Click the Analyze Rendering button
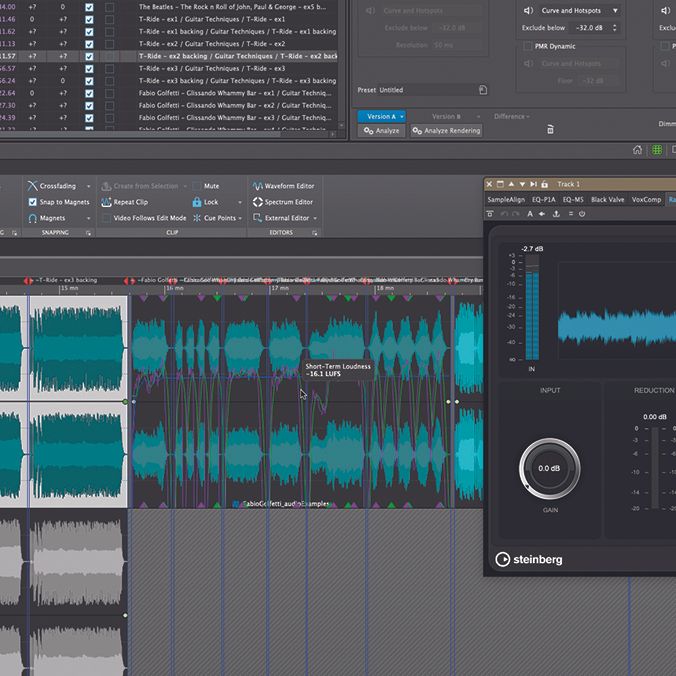The image size is (676, 676). (446, 131)
